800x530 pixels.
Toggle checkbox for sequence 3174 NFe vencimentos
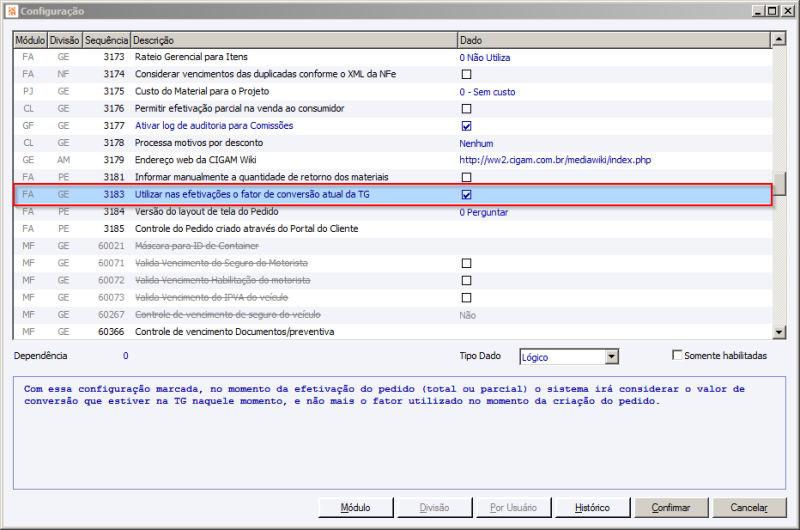click(466, 74)
